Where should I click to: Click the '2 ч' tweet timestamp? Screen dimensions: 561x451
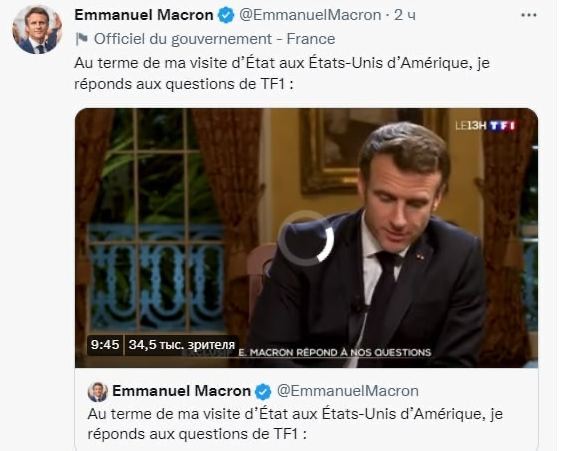(405, 15)
